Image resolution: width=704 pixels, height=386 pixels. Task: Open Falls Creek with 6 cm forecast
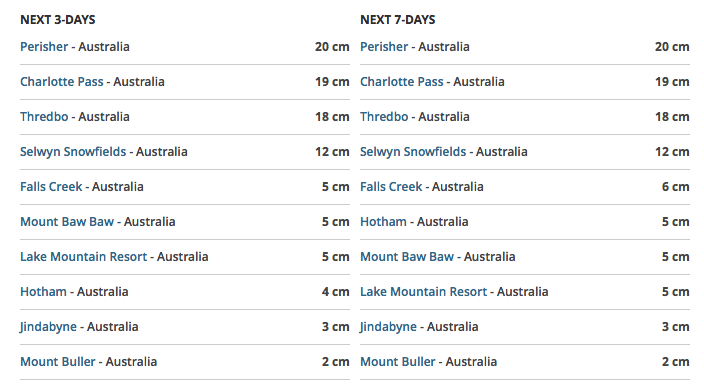click(x=391, y=187)
